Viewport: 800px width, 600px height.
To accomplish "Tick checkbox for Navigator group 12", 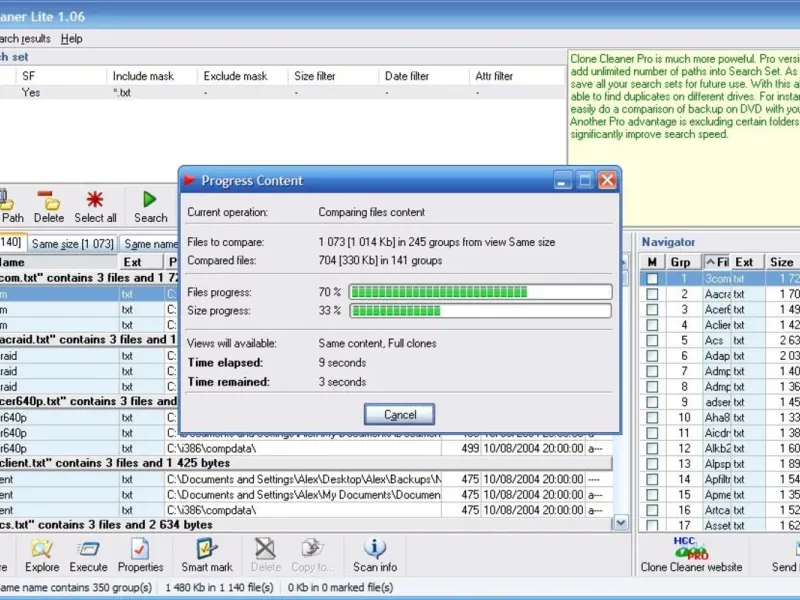I will coord(652,448).
